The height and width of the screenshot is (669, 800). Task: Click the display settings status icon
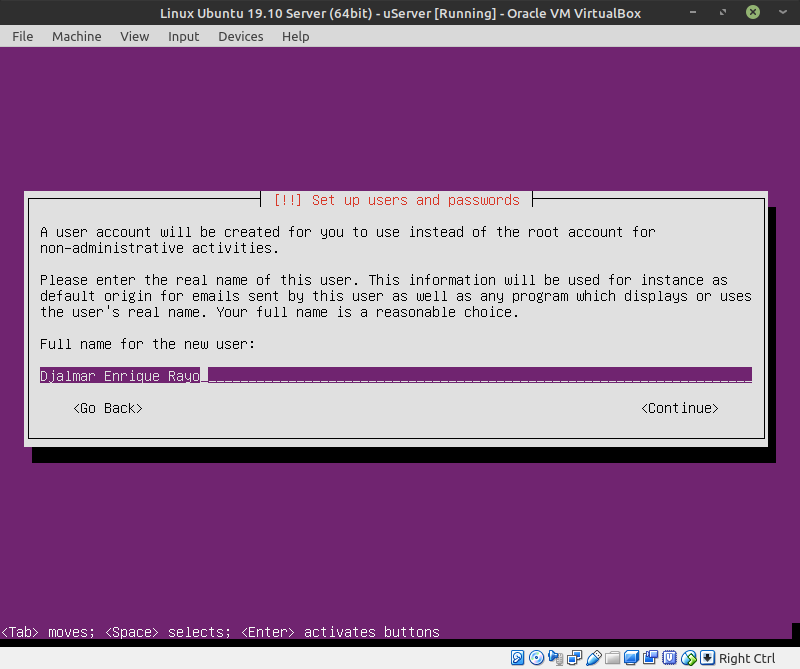[631, 658]
